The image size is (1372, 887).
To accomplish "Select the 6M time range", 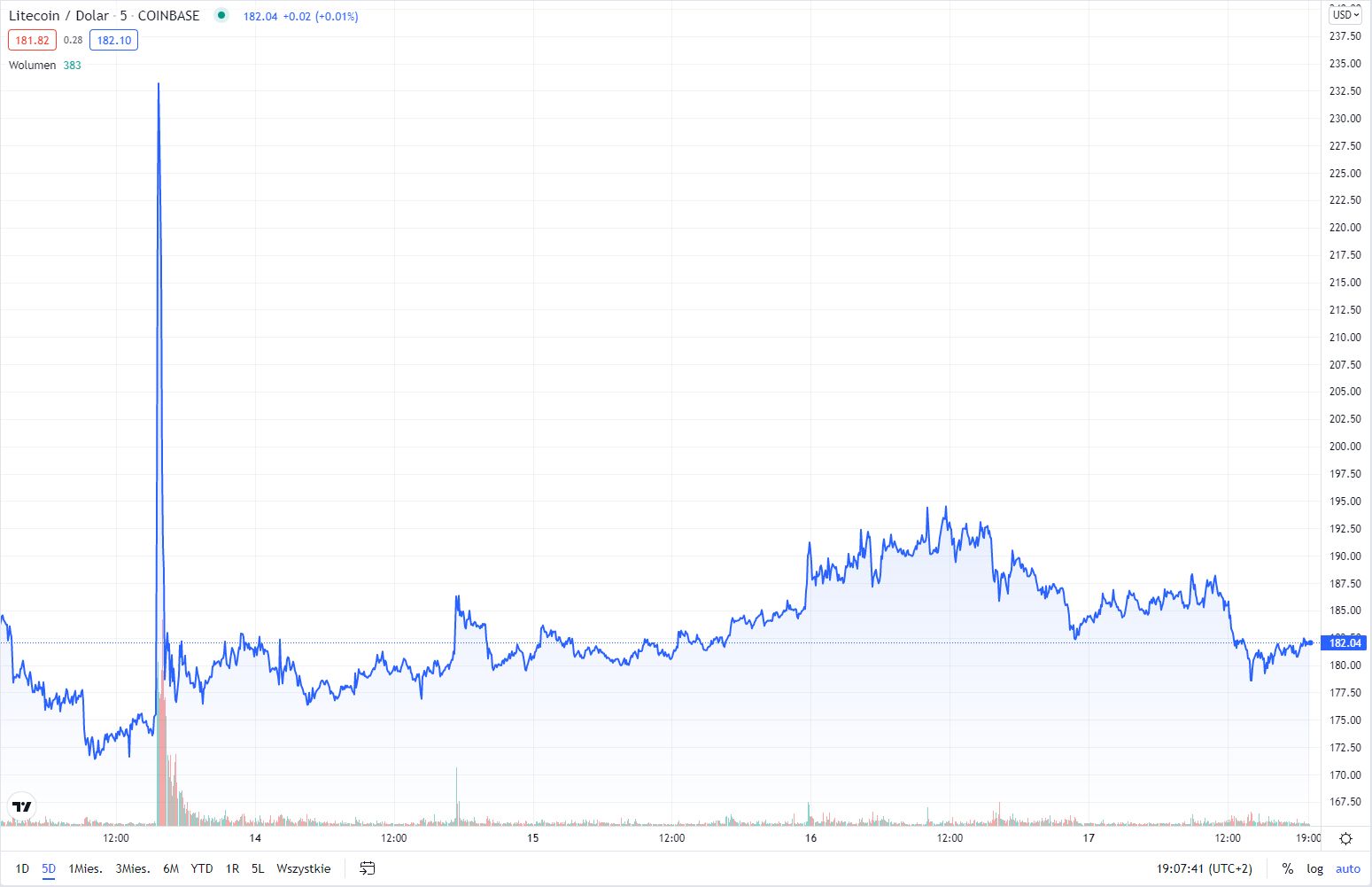I will coord(171,868).
